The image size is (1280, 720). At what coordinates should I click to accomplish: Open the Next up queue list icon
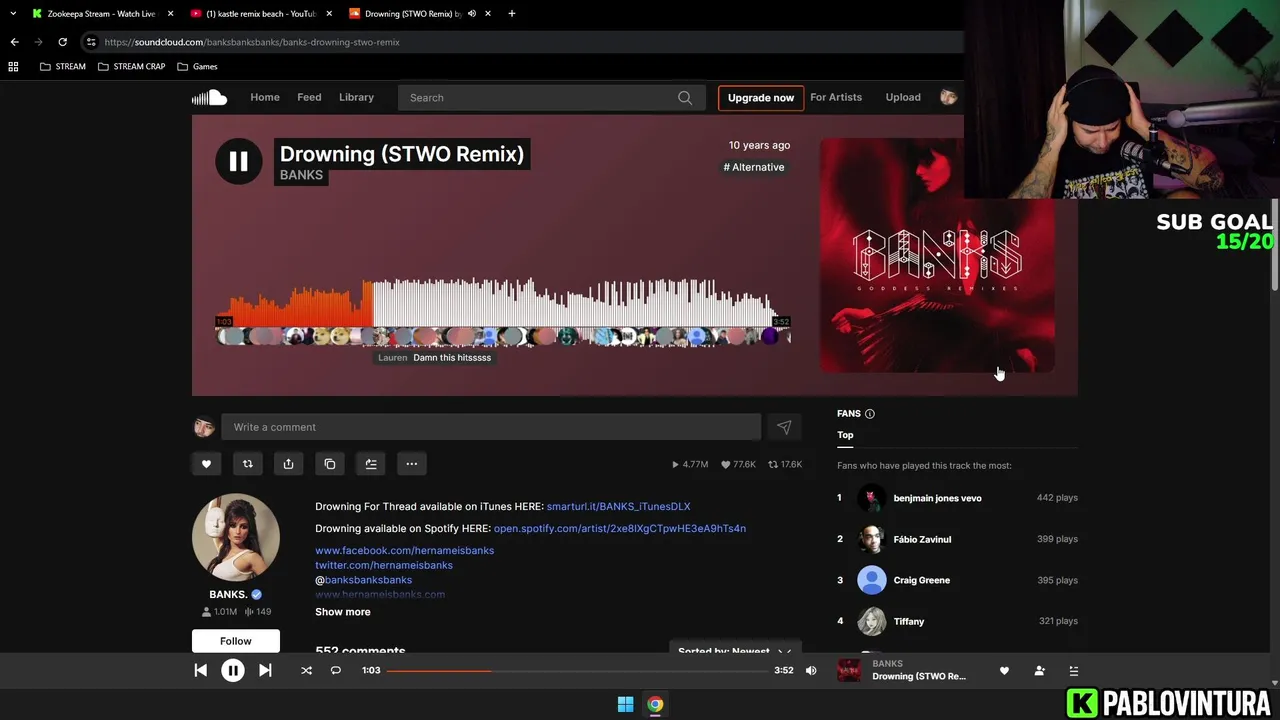(1074, 671)
